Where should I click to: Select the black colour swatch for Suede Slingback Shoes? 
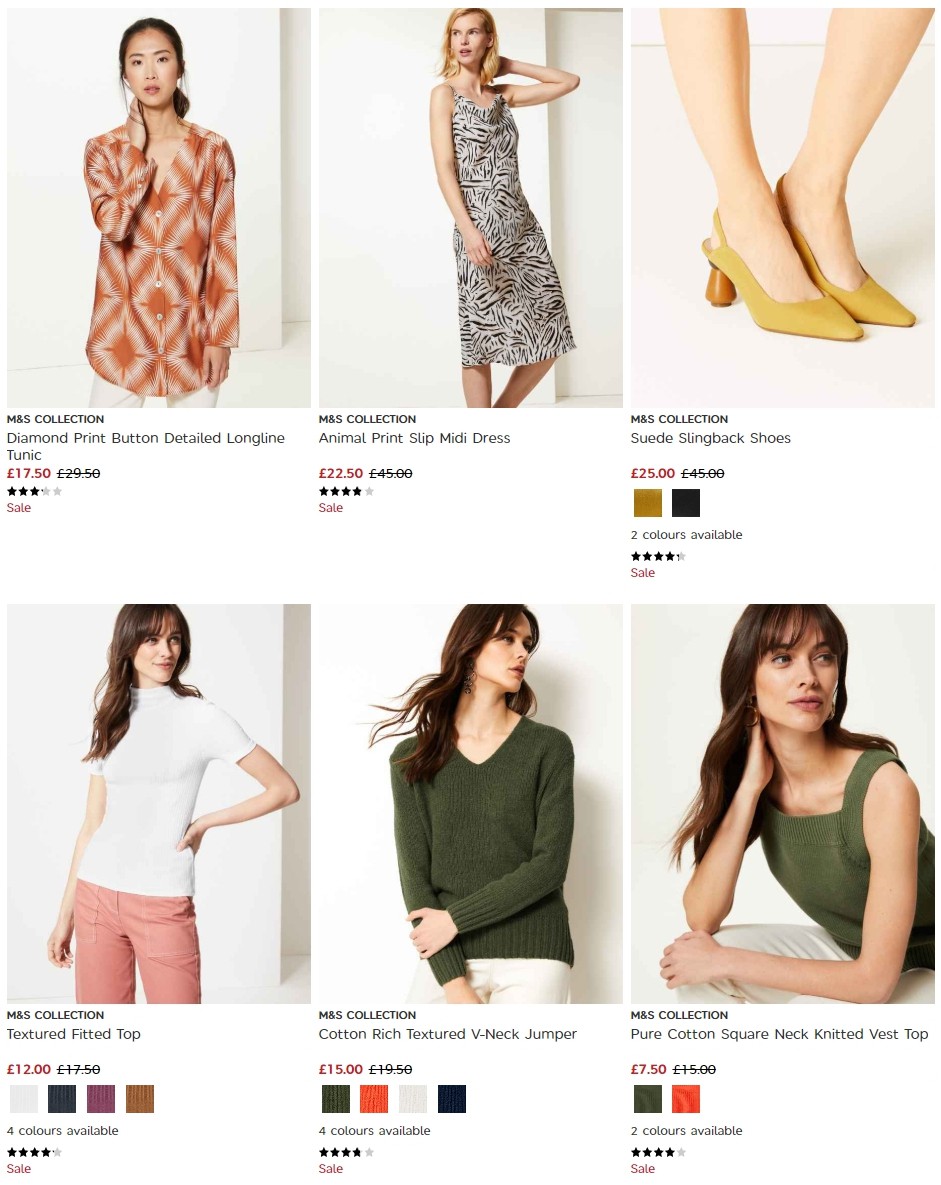pos(686,503)
